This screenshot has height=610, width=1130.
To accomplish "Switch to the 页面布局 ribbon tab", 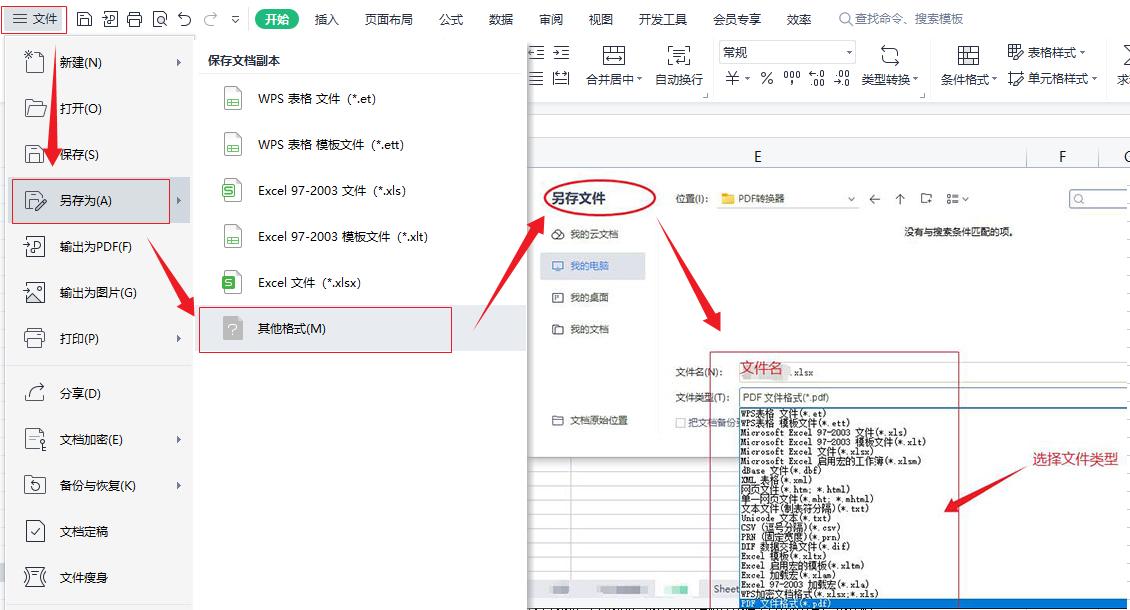I will tap(388, 19).
